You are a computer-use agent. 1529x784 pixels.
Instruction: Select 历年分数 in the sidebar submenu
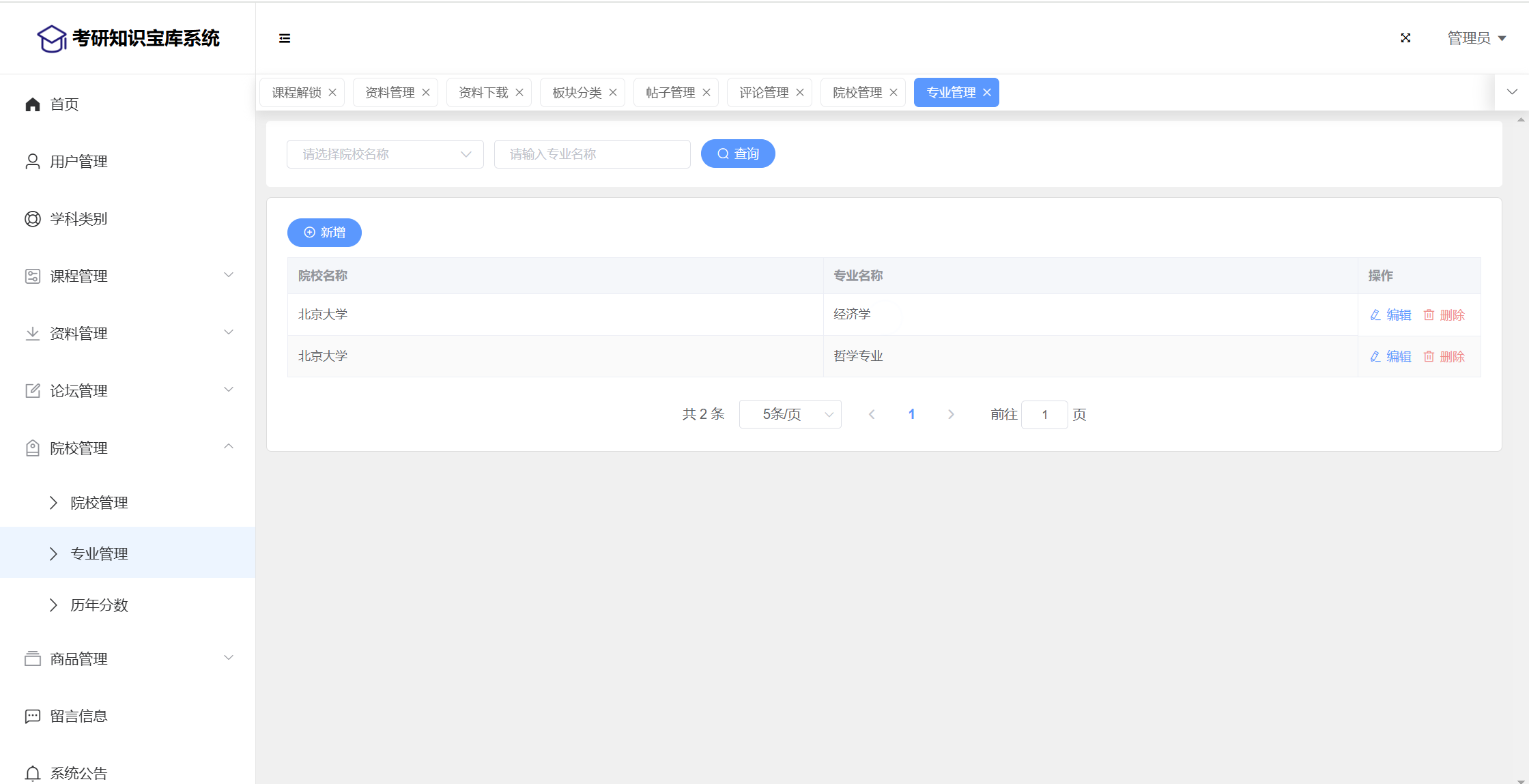[x=100, y=605]
